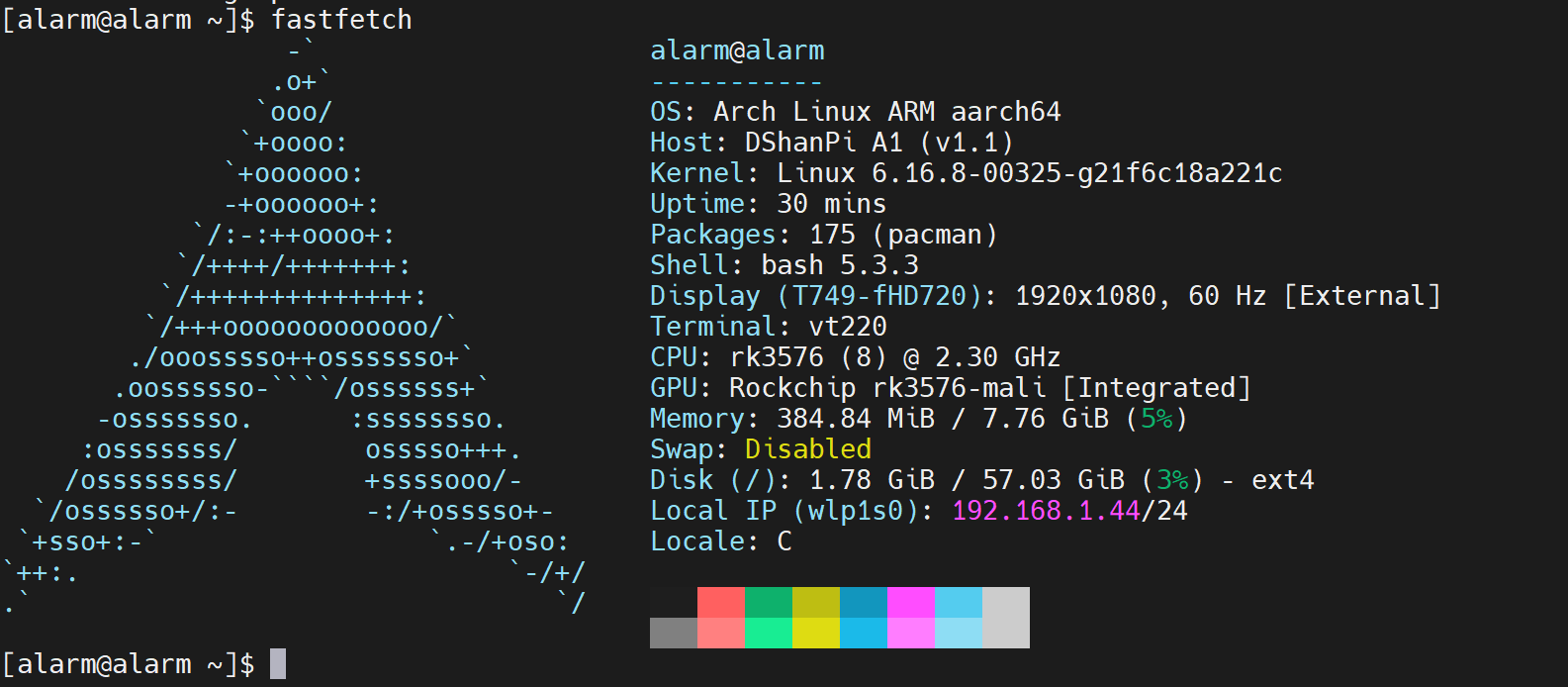Select the red swatch in the top color row

click(x=721, y=602)
